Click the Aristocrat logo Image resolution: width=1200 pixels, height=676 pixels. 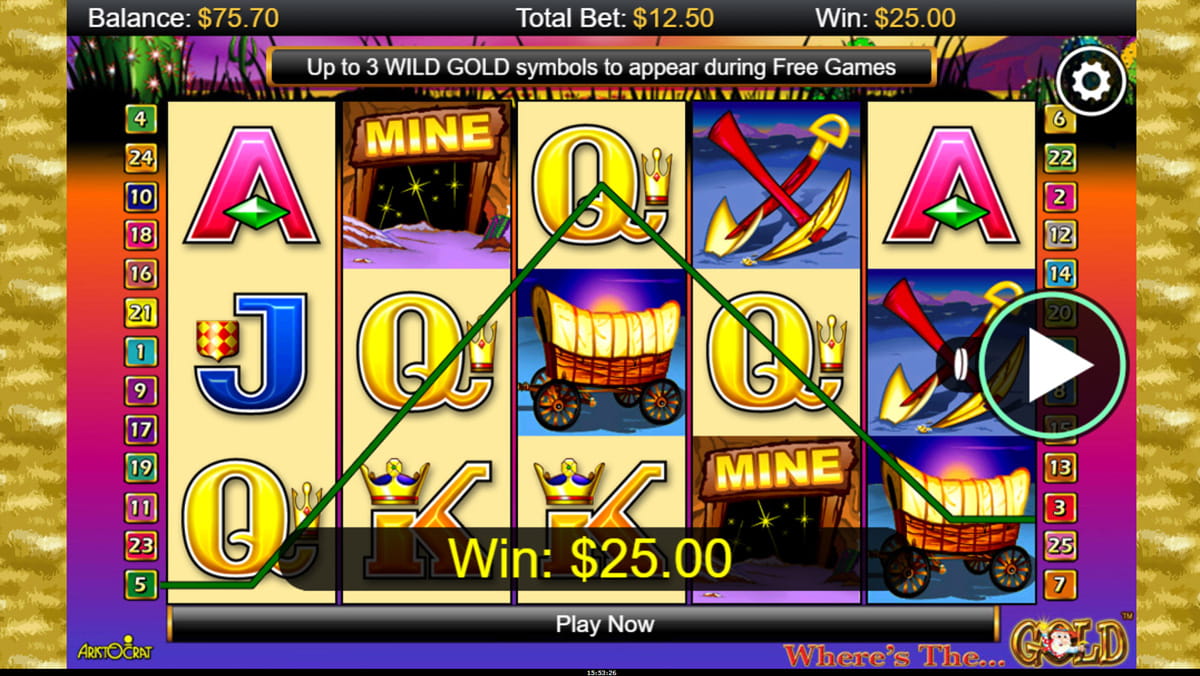[114, 651]
